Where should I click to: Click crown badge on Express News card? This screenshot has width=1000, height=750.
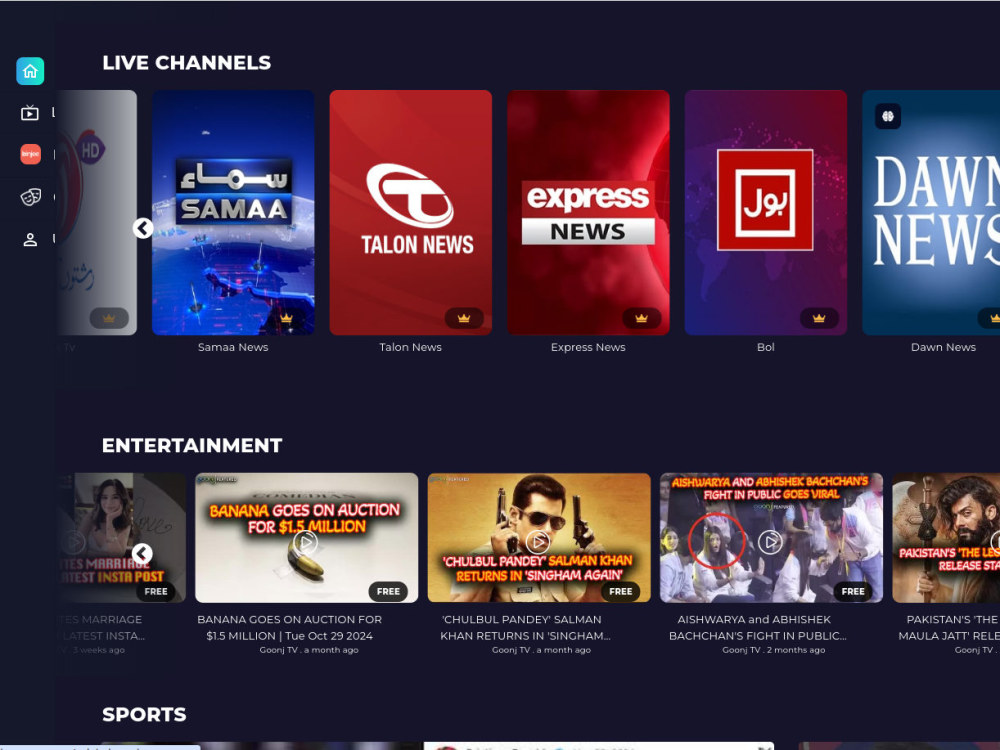coord(642,318)
